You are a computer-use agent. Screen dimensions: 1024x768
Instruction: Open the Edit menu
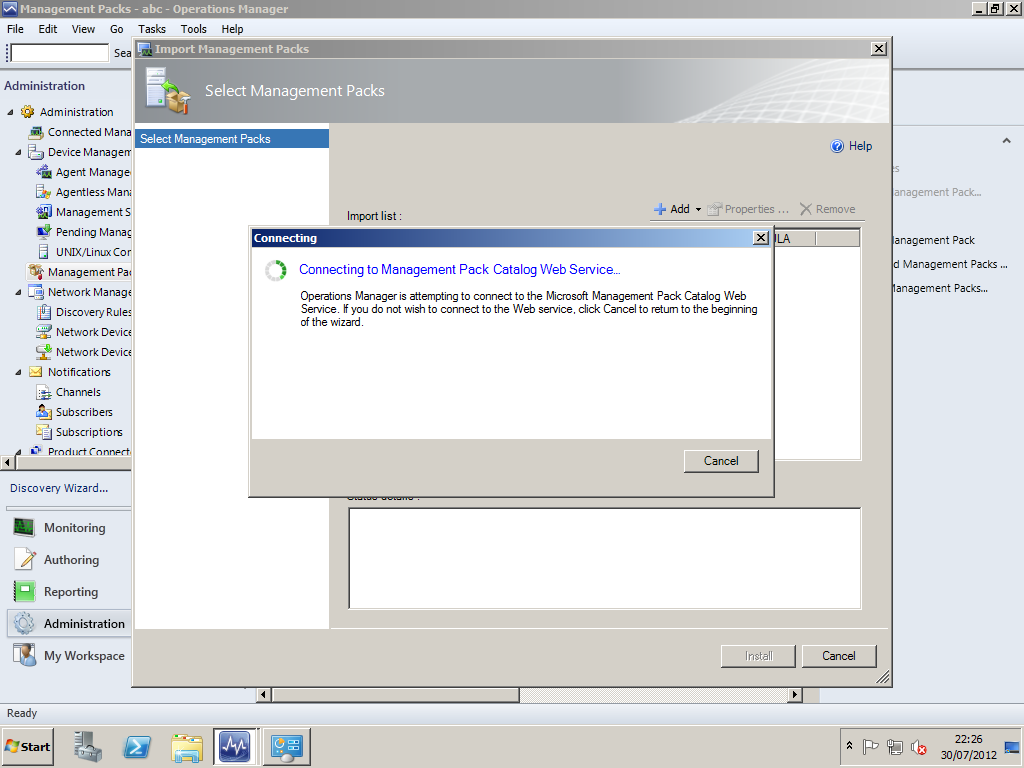pyautogui.click(x=47, y=29)
